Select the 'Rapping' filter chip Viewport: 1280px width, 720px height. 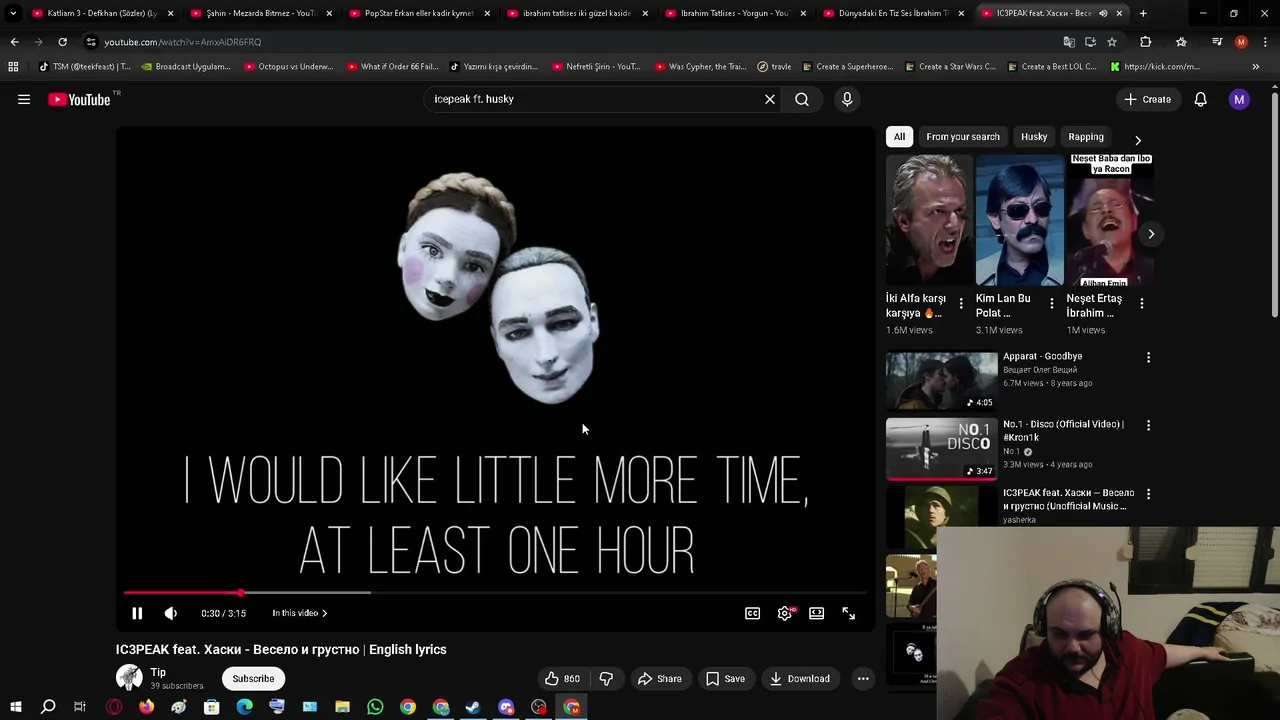pos(1086,137)
